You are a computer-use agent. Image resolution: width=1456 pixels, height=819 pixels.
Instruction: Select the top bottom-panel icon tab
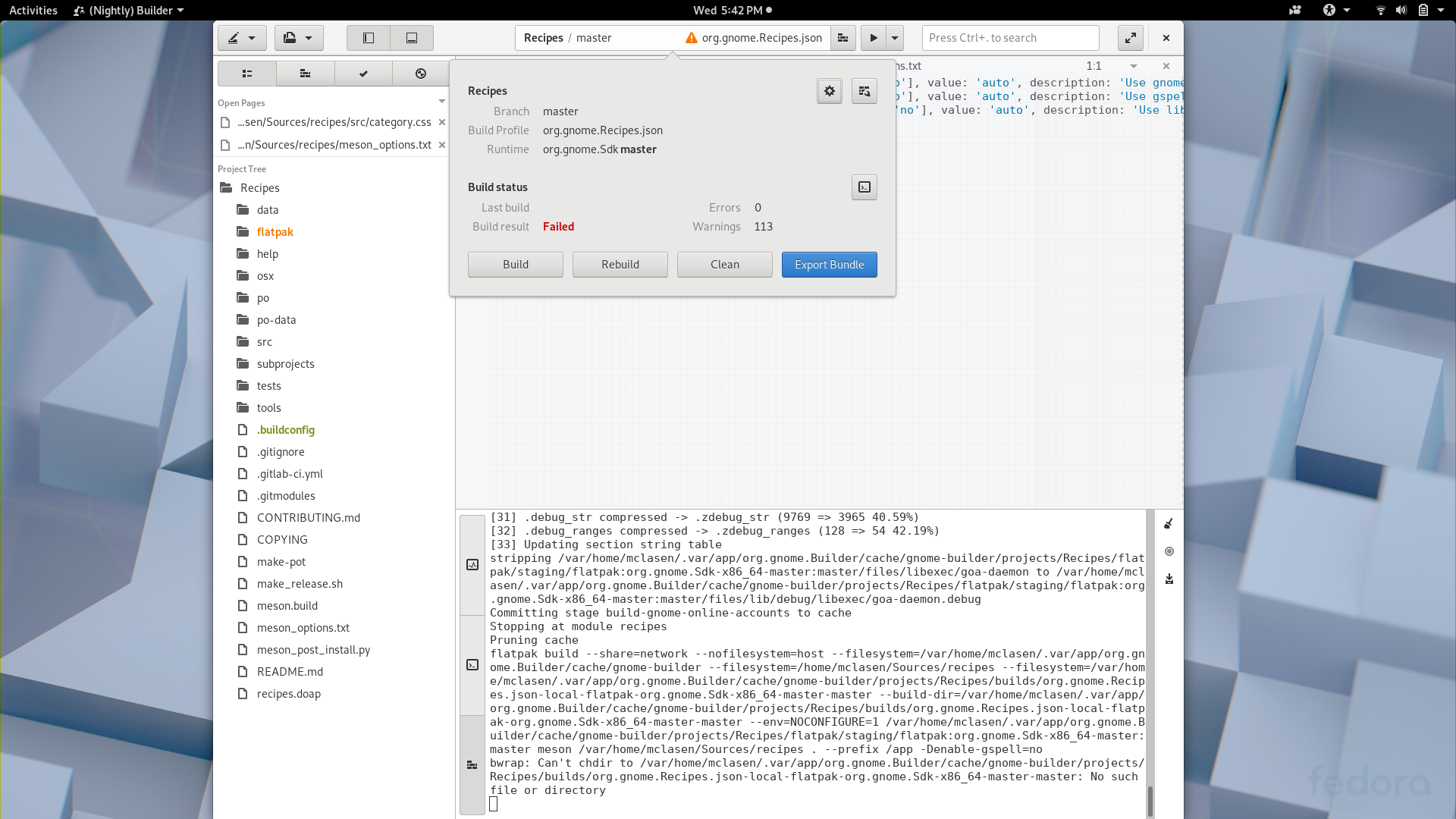(472, 565)
